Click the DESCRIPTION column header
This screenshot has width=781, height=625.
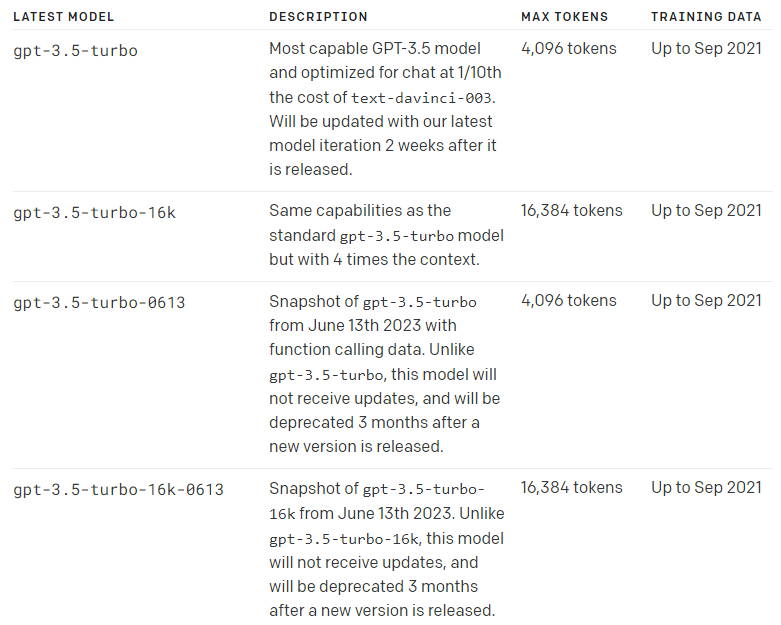pyautogui.click(x=318, y=17)
